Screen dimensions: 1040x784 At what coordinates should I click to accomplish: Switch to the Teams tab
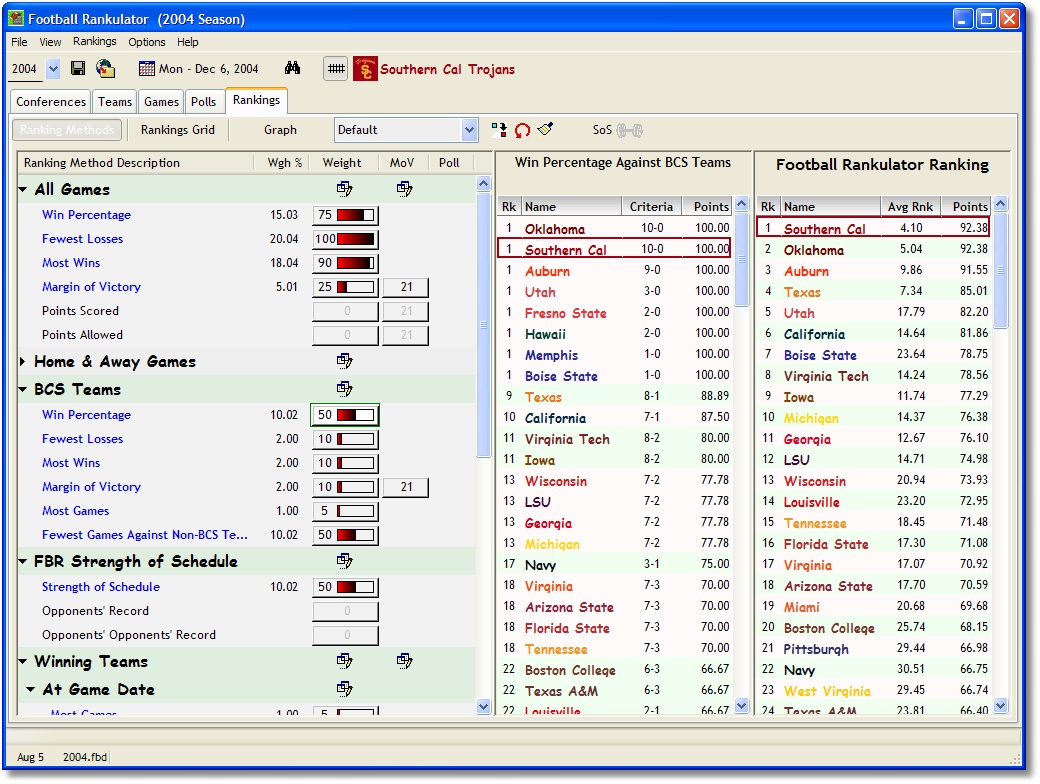pos(115,101)
